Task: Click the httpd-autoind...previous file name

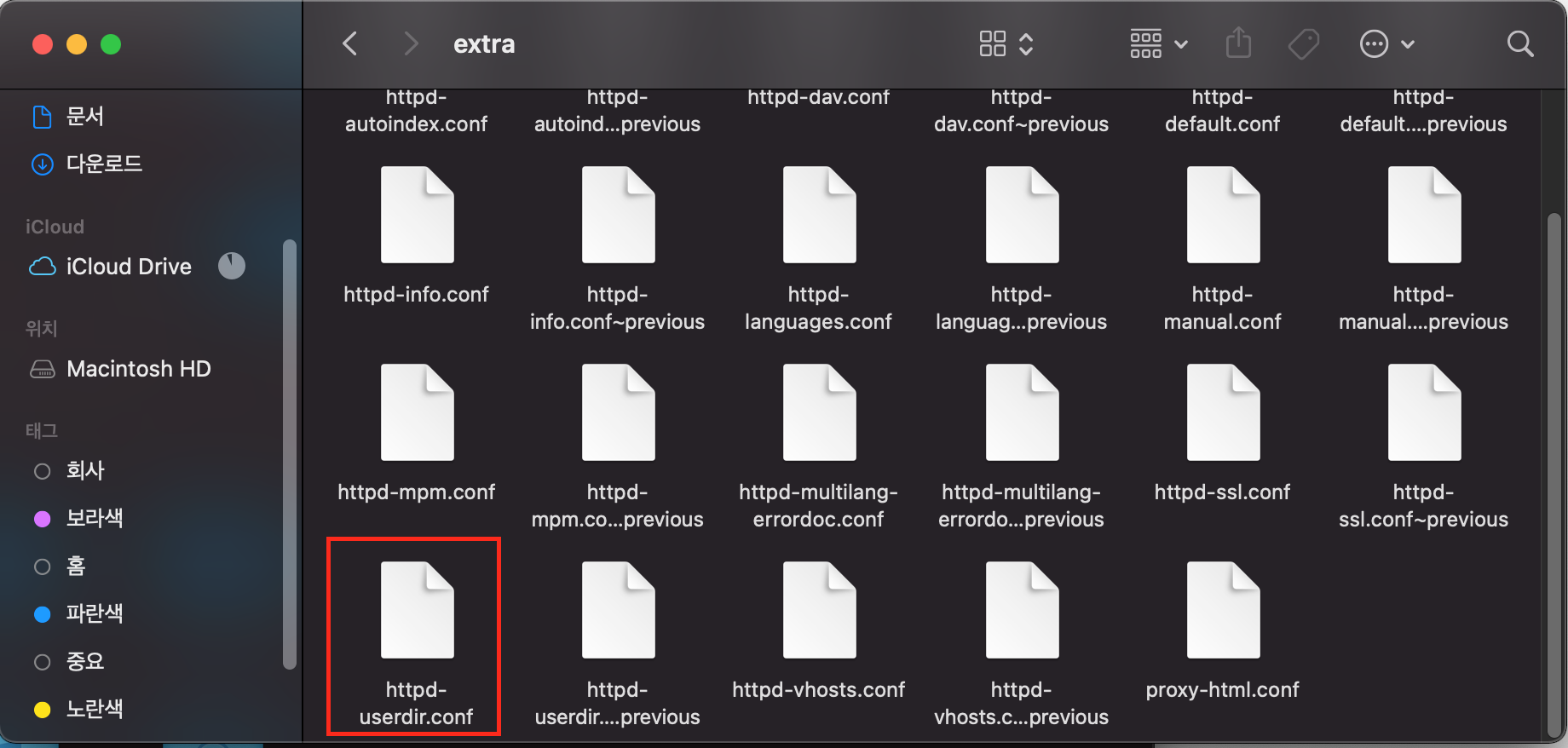Action: click(x=618, y=111)
